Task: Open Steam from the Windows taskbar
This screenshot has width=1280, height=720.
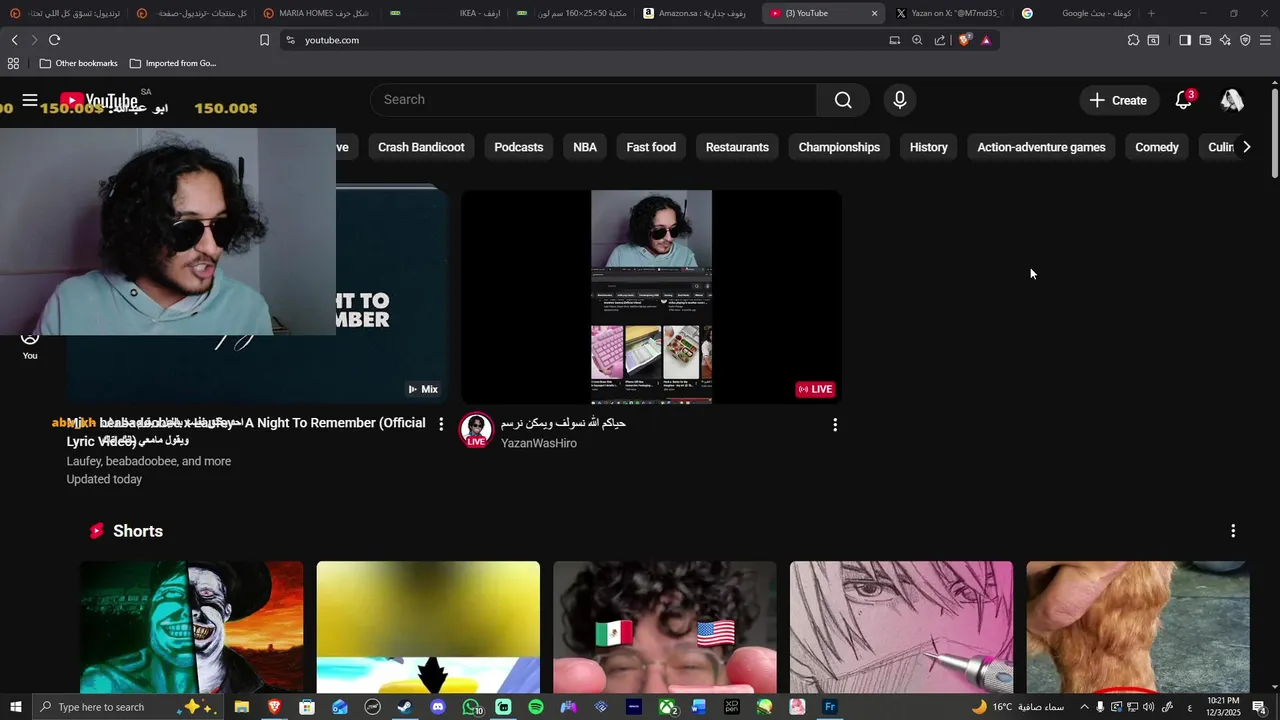Action: pos(405,707)
